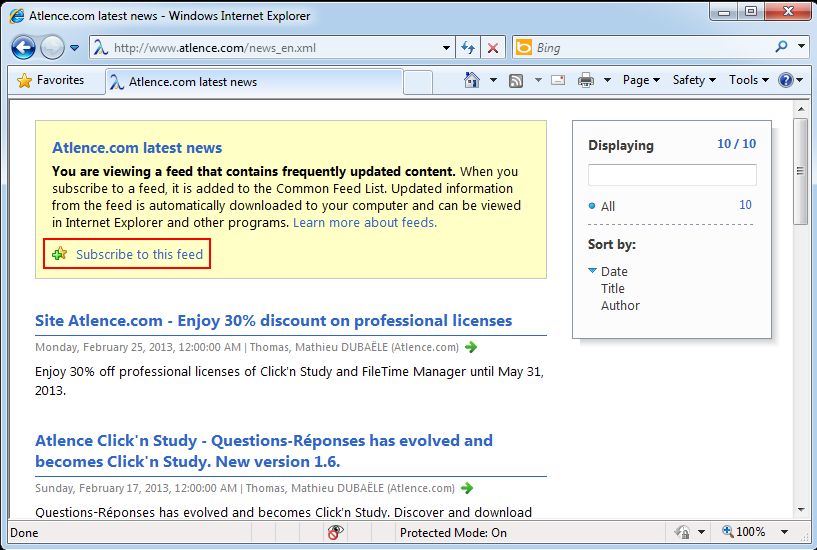Open a new blank tab
Image resolution: width=817 pixels, height=550 pixels.
click(418, 82)
